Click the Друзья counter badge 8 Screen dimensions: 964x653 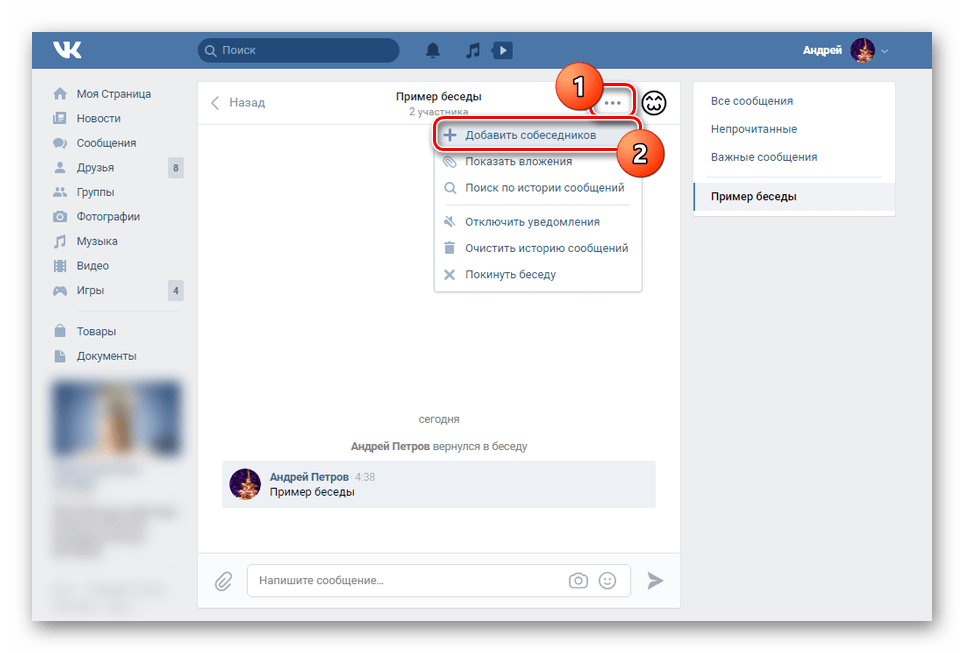tap(176, 168)
